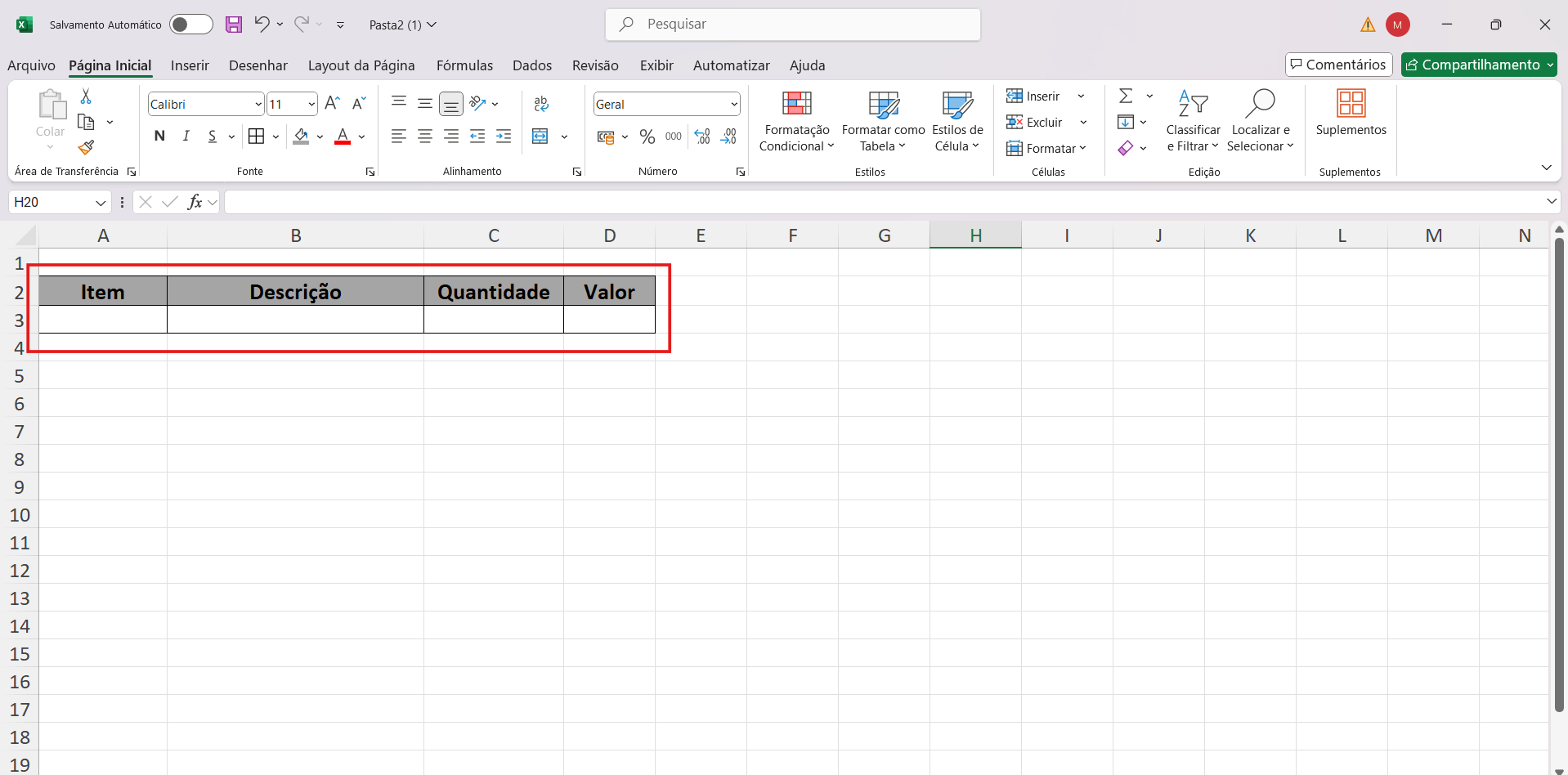Screen dimensions: 1568x775
Task: Click the Borders icon
Action: 257,136
